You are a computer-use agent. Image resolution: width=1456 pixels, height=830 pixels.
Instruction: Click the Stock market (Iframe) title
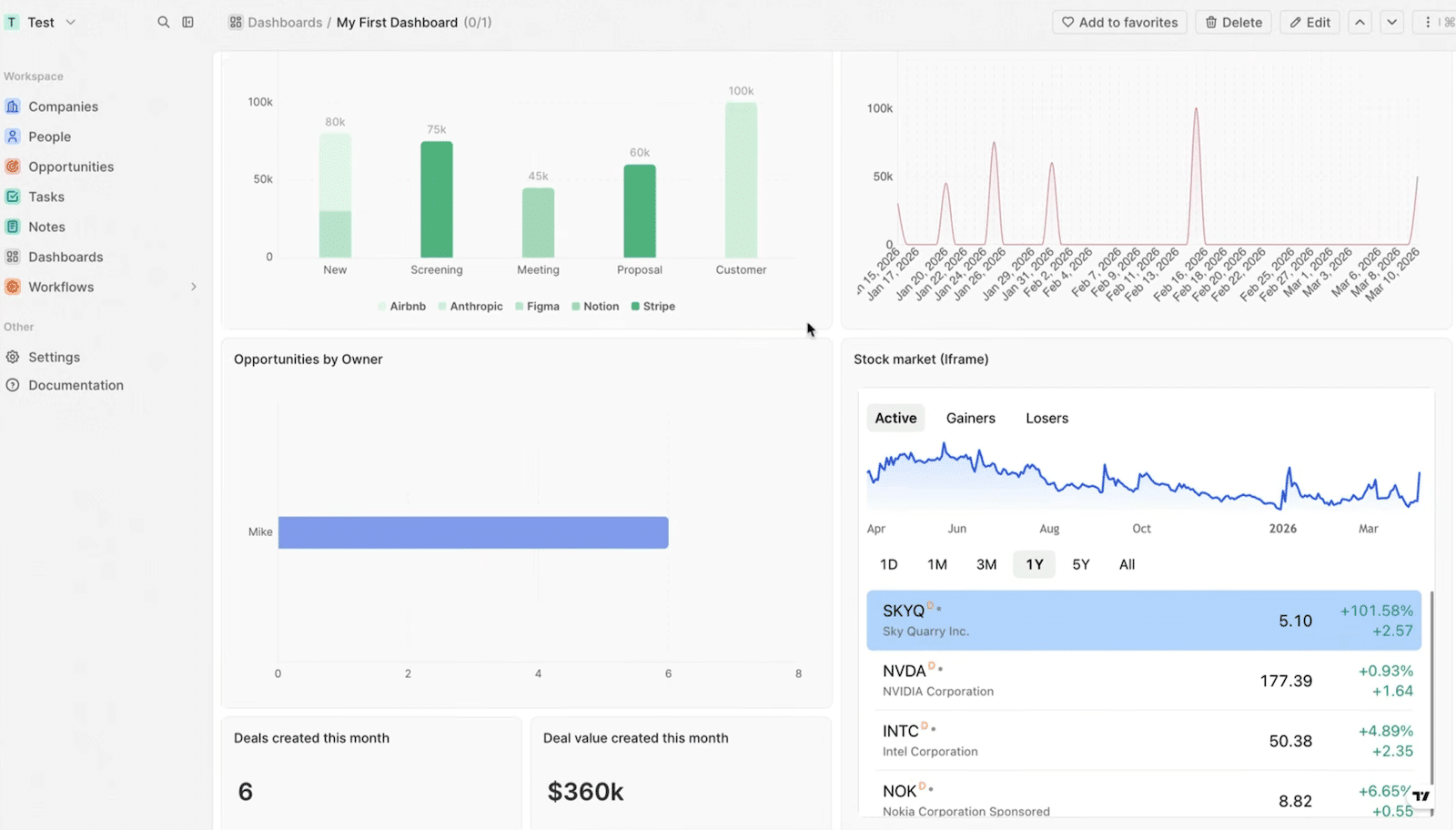921,359
